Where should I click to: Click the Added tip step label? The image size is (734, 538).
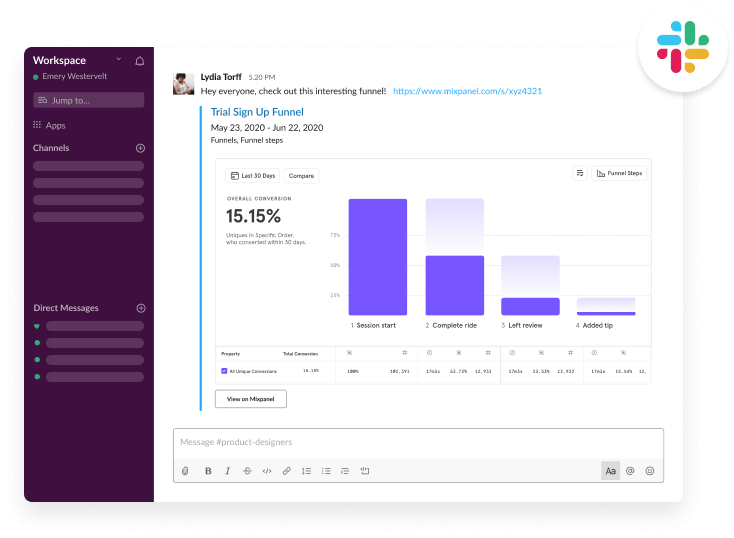598,325
